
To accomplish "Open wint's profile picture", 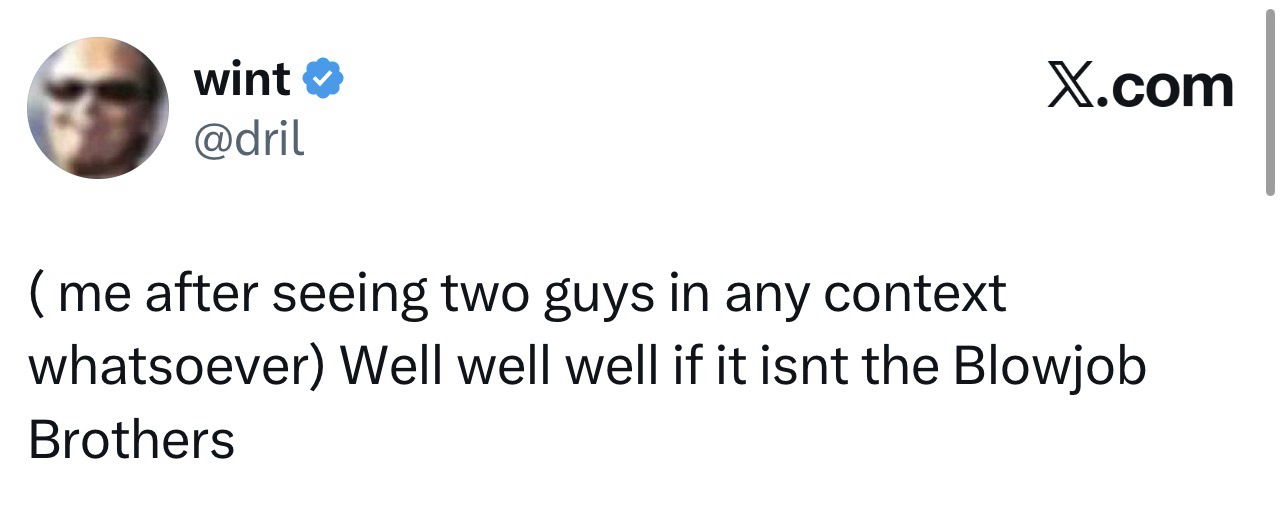I will (x=98, y=109).
